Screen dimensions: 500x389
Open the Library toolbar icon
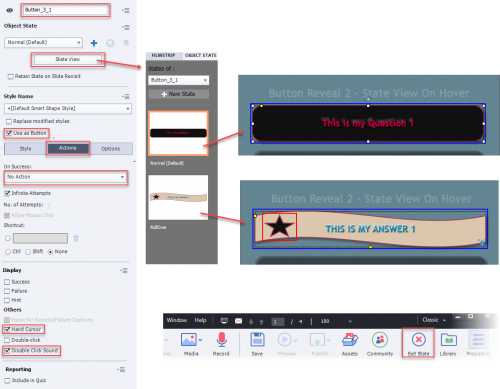tap(448, 340)
